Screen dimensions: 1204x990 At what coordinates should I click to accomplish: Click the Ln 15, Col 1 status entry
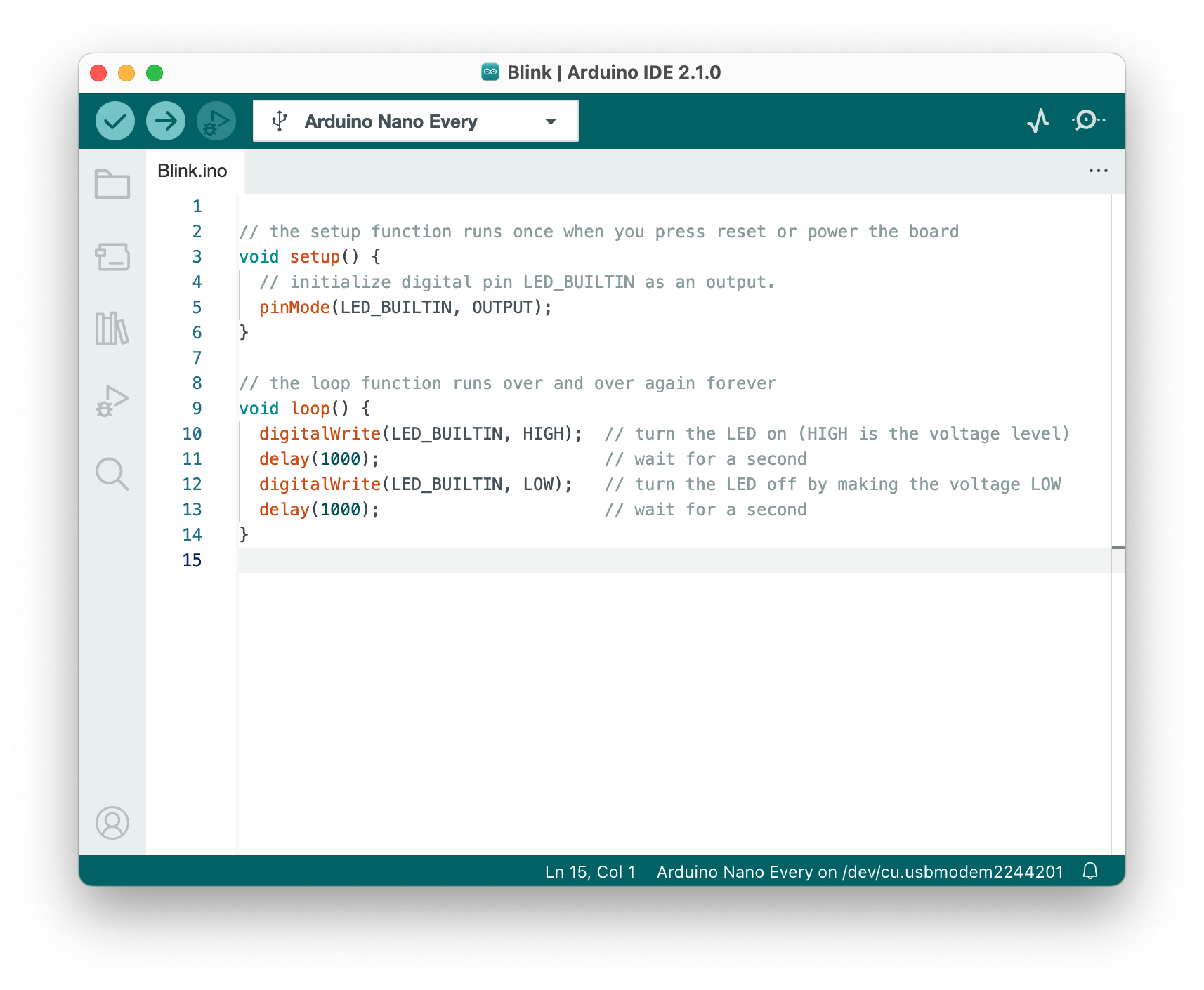590,871
